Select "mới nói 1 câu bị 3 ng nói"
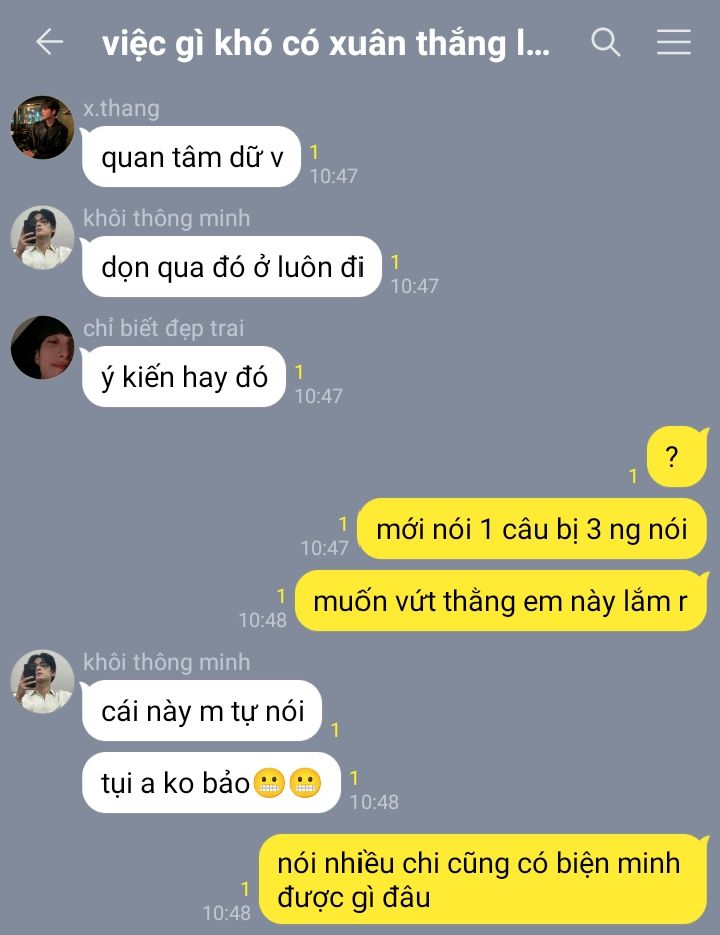This screenshot has height=935, width=720. (532, 529)
